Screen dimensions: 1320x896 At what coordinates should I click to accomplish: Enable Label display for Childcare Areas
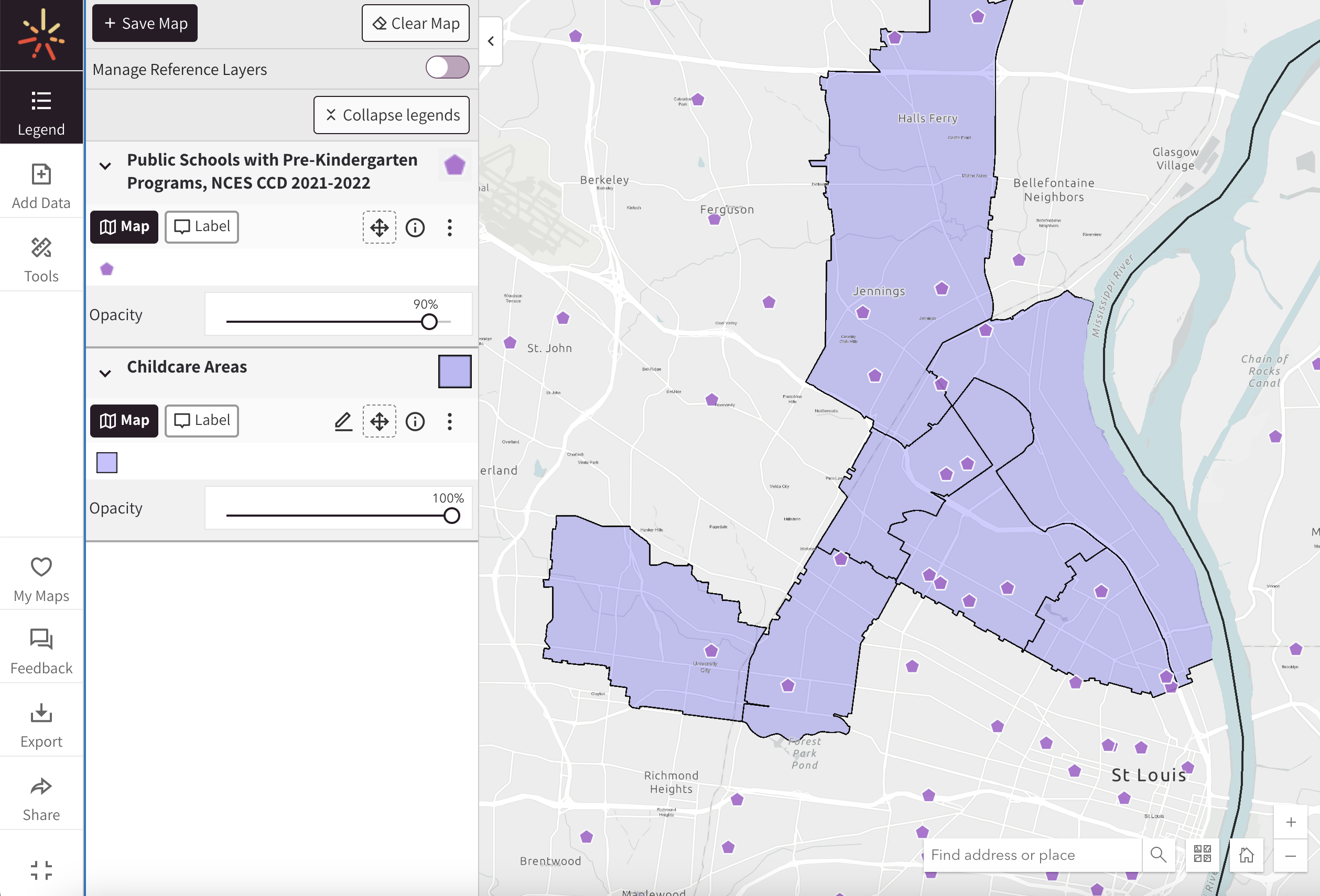pos(201,421)
